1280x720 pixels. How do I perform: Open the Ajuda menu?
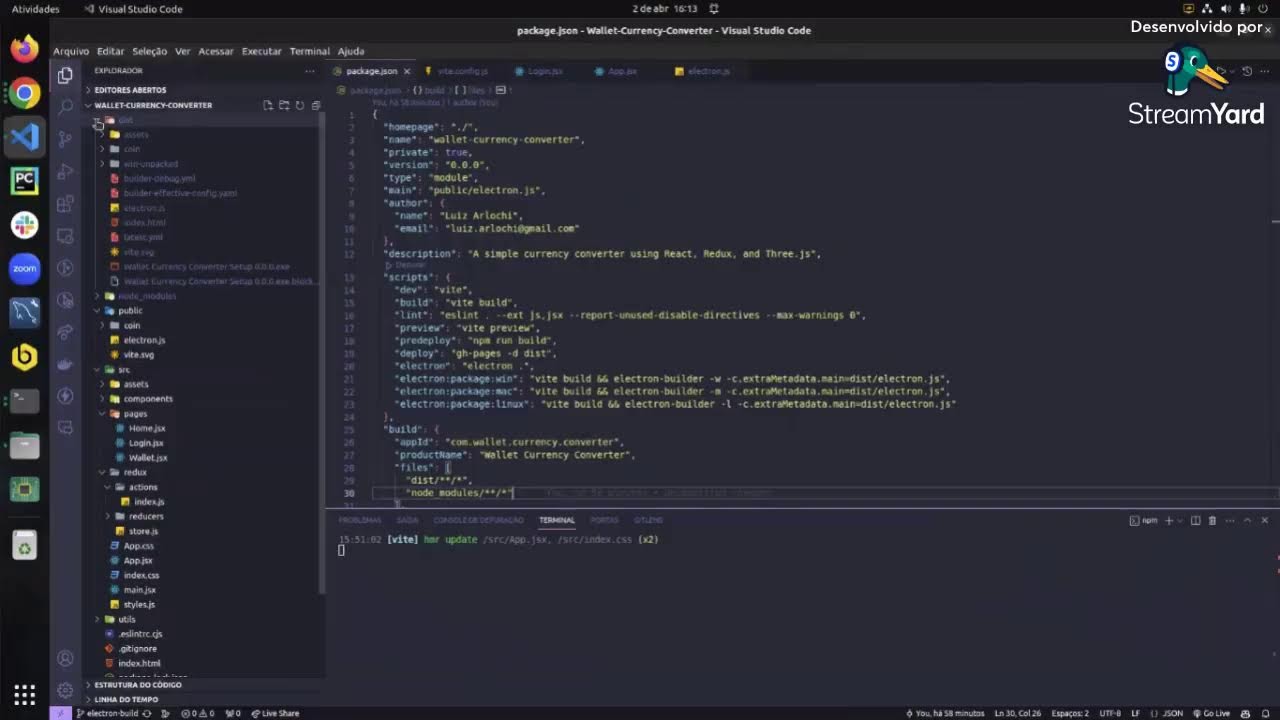pyautogui.click(x=351, y=51)
